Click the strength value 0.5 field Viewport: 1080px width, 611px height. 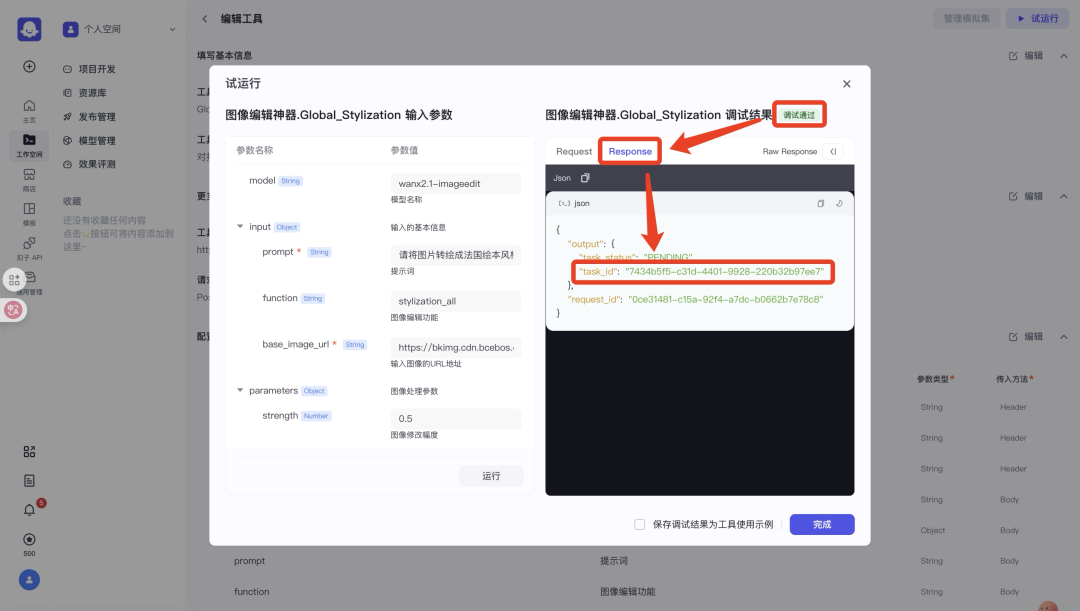coord(455,419)
